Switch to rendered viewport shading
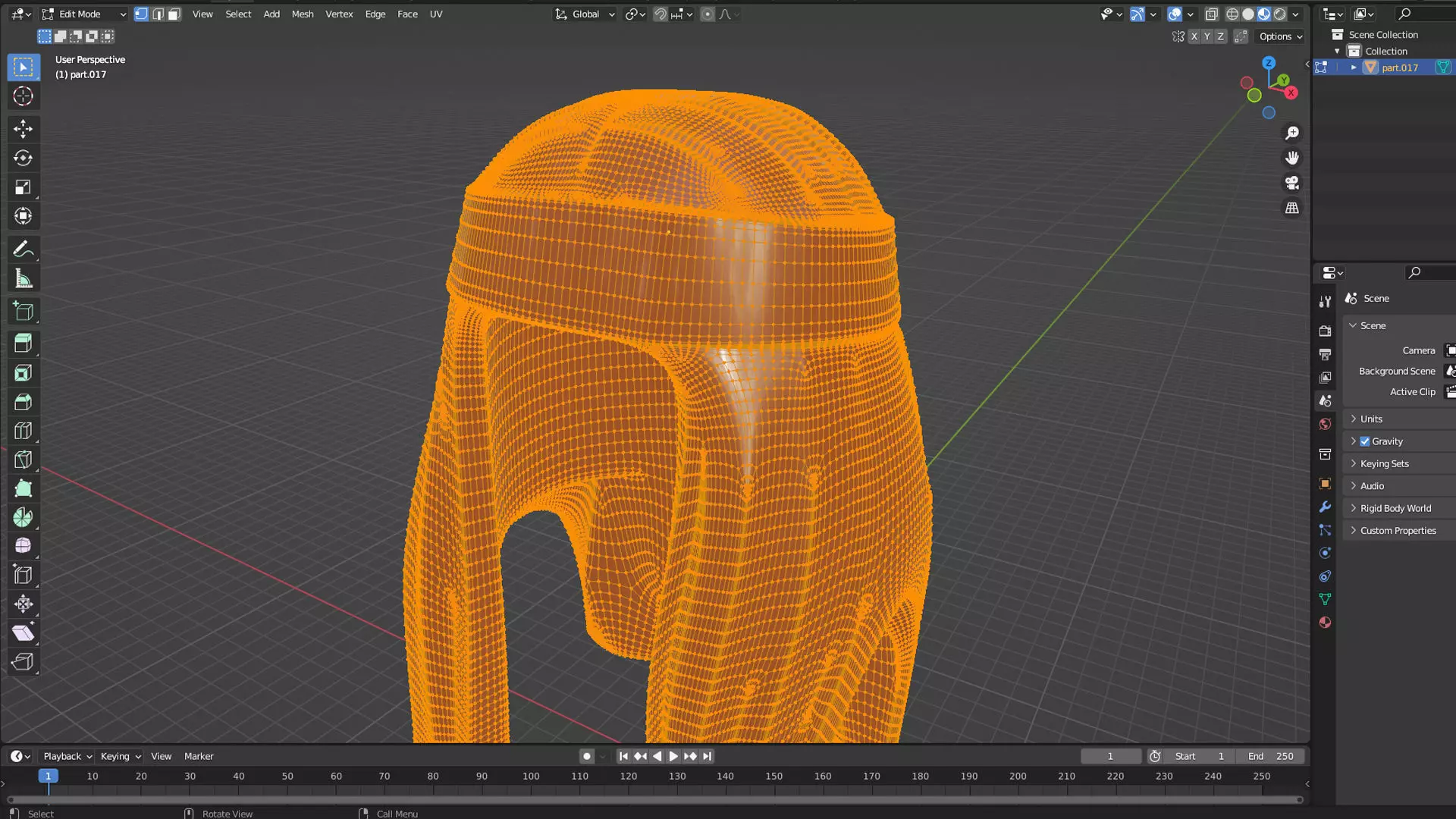1456x819 pixels. tap(1280, 14)
